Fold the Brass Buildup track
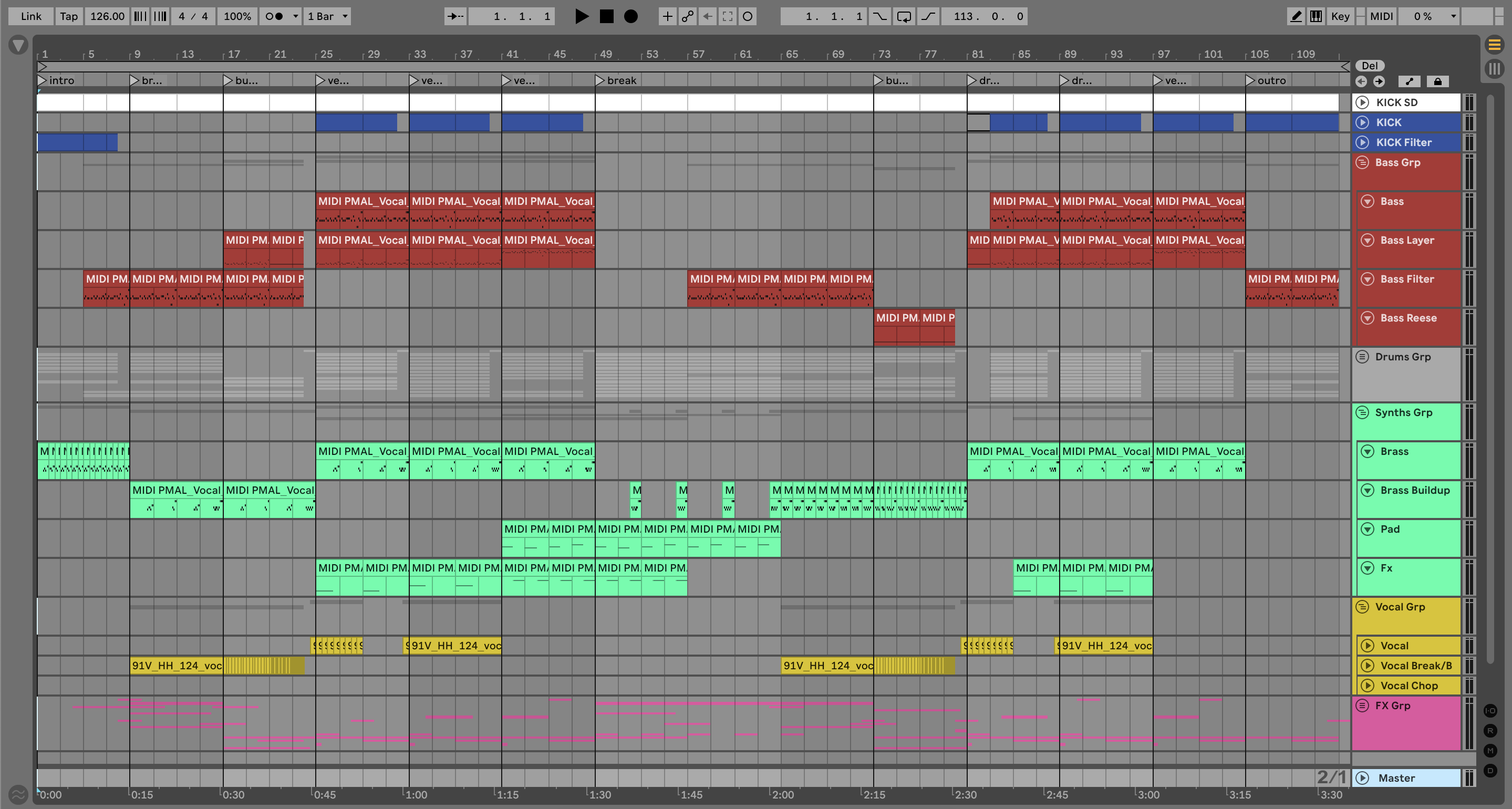Image resolution: width=1512 pixels, height=809 pixels. (1368, 490)
